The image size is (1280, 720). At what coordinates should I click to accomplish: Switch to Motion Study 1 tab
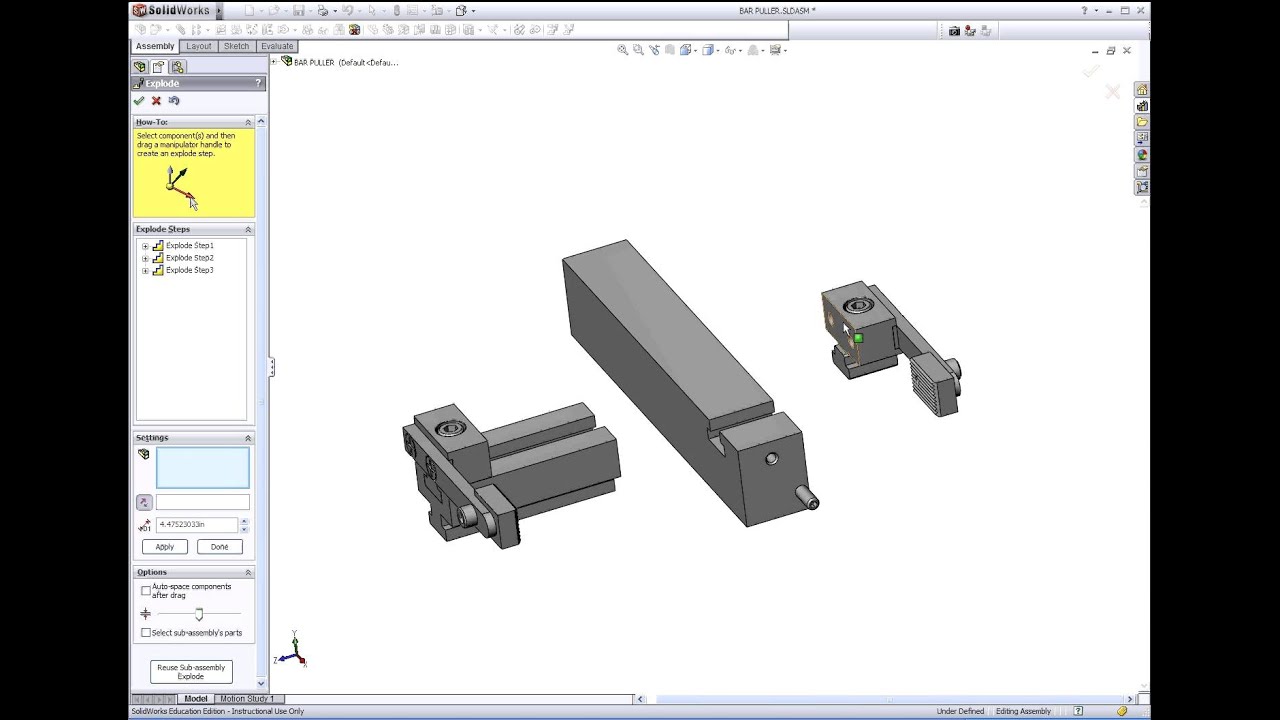(247, 699)
